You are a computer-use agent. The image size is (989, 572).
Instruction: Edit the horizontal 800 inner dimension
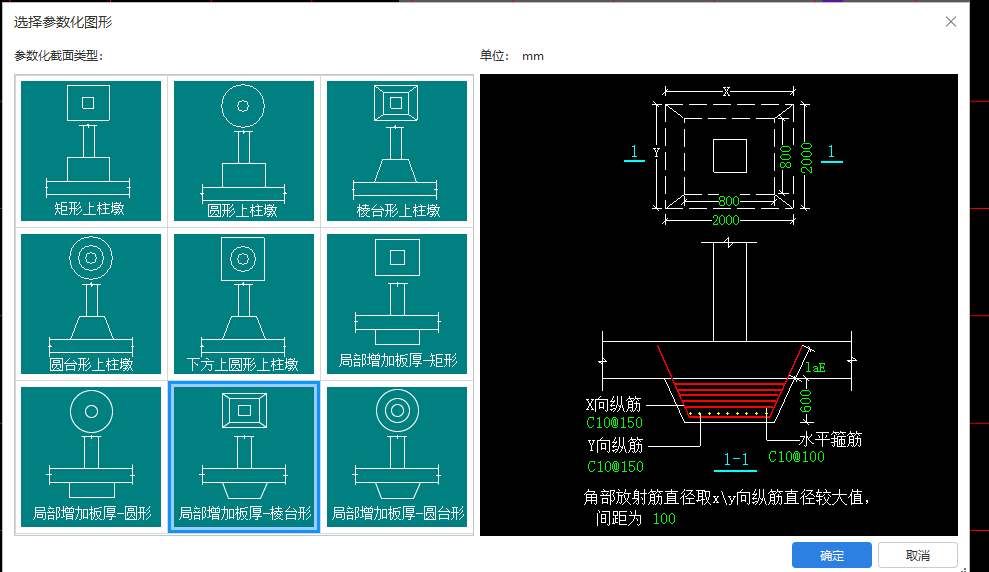[729, 202]
